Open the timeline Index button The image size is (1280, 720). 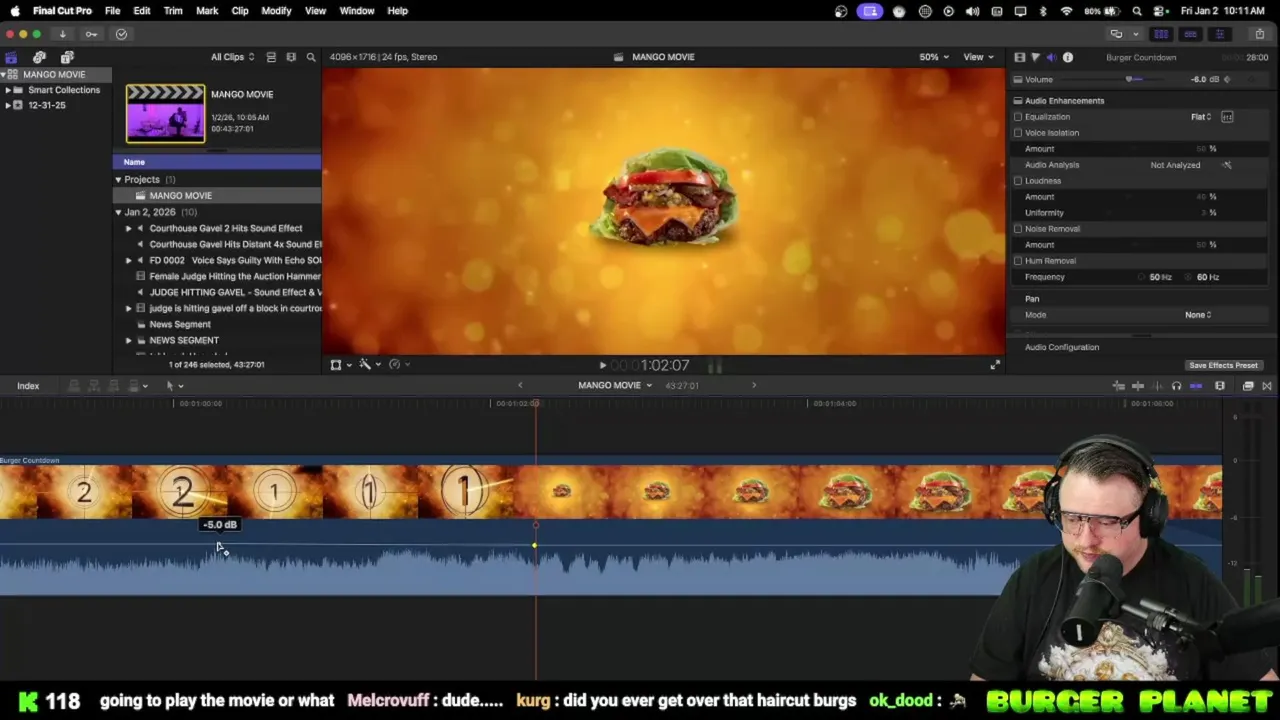(28, 386)
